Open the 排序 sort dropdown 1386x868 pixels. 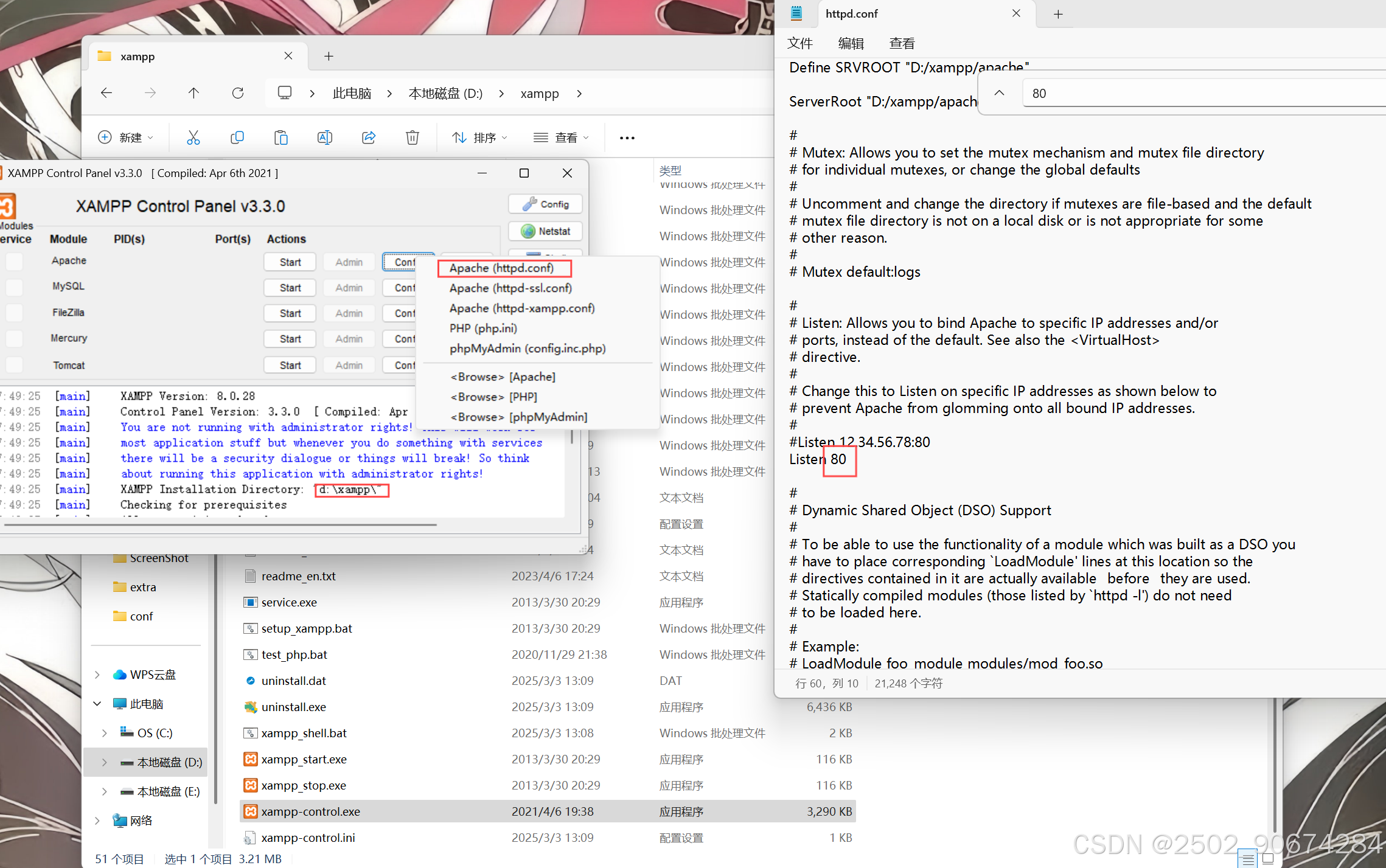click(479, 138)
